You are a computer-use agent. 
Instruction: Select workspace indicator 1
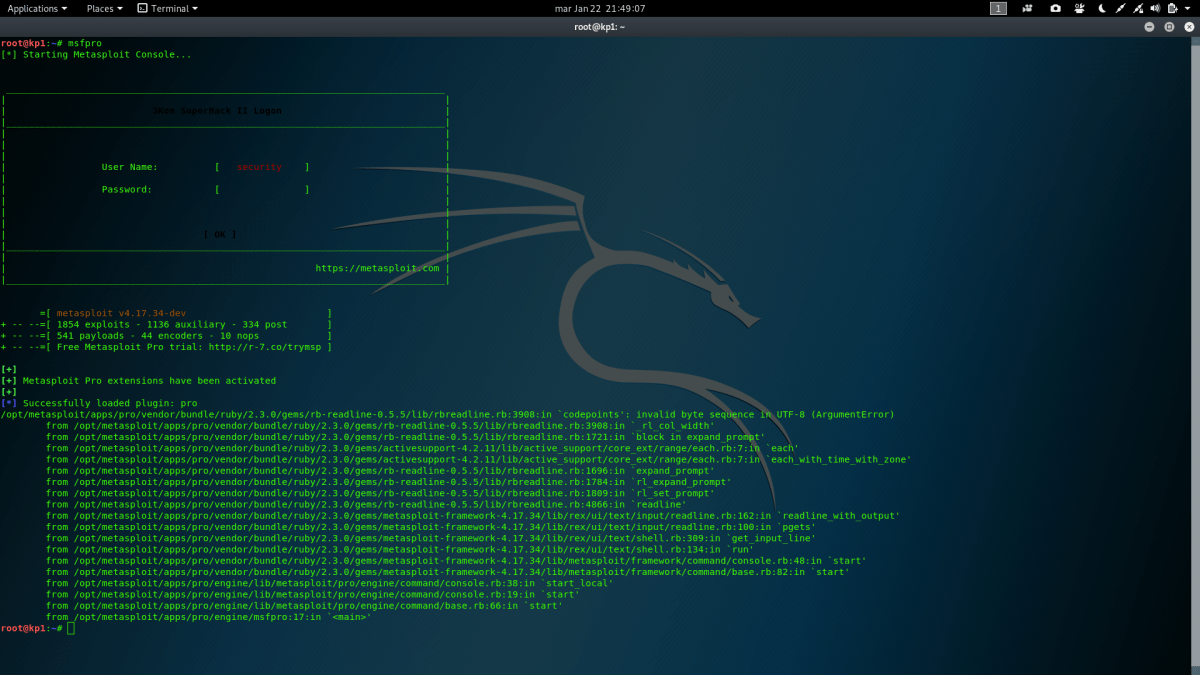pyautogui.click(x=998, y=8)
